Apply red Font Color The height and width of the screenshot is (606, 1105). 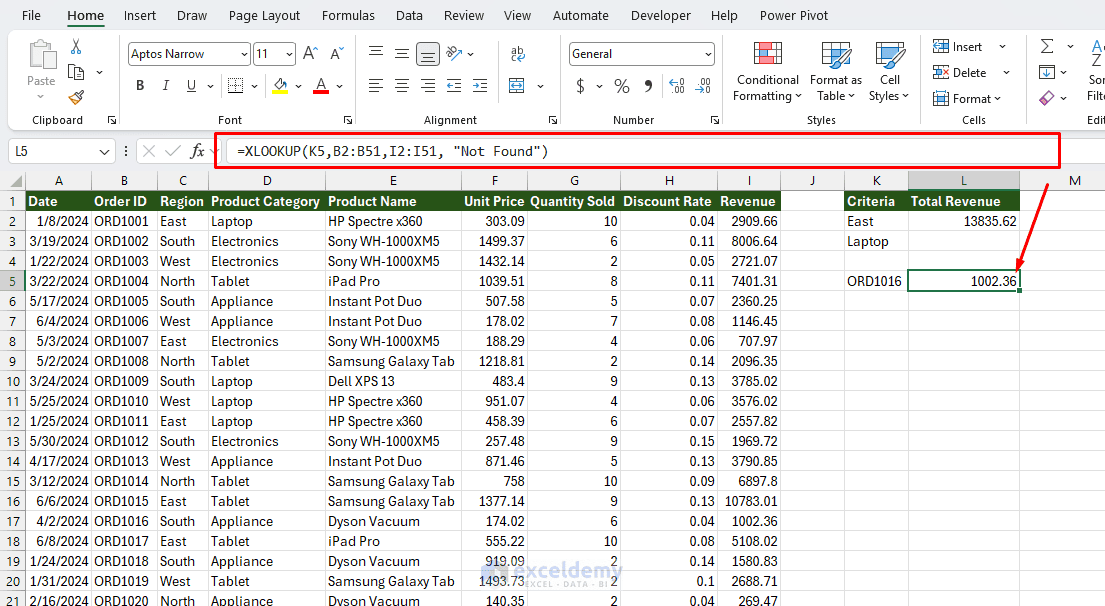[x=321, y=86]
